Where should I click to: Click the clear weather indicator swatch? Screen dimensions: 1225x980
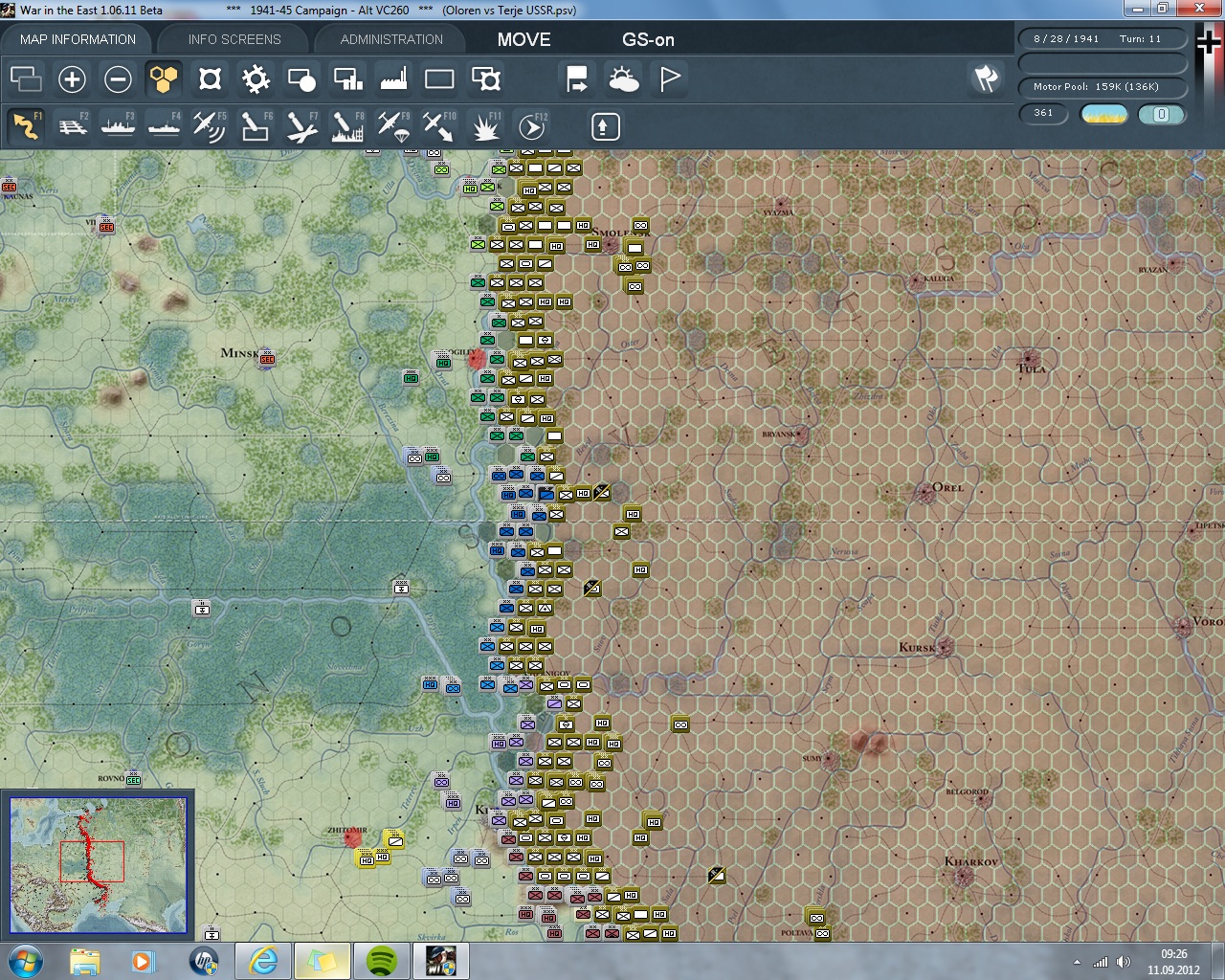1104,114
